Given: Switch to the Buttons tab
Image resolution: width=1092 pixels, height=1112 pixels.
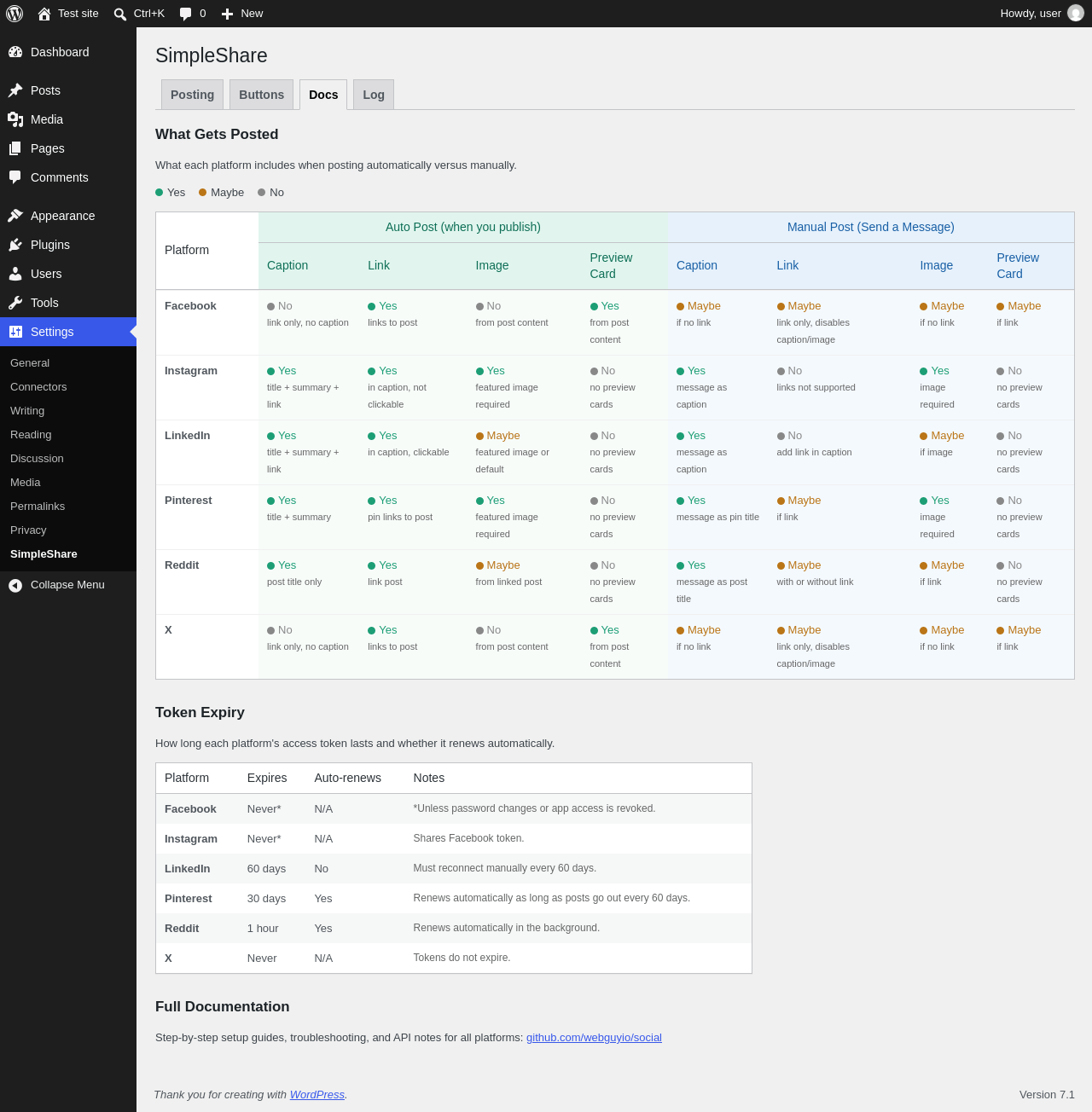Looking at the screenshot, I should coord(261,95).
